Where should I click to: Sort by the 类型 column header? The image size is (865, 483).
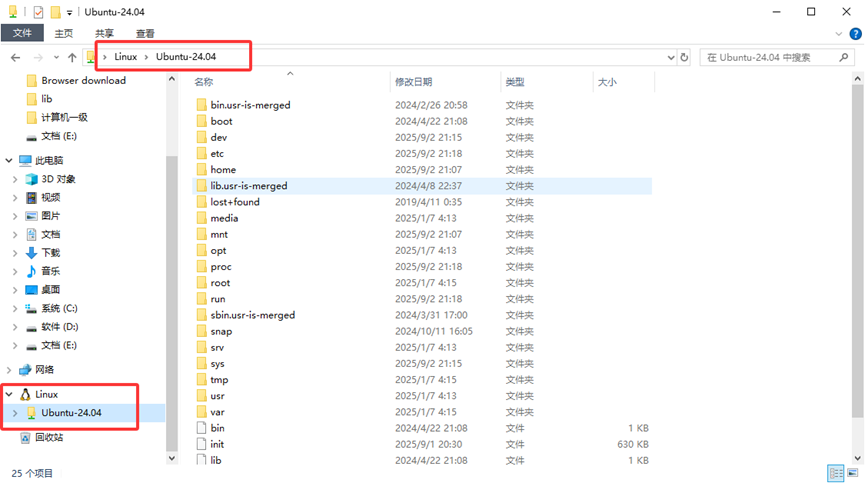pos(515,82)
